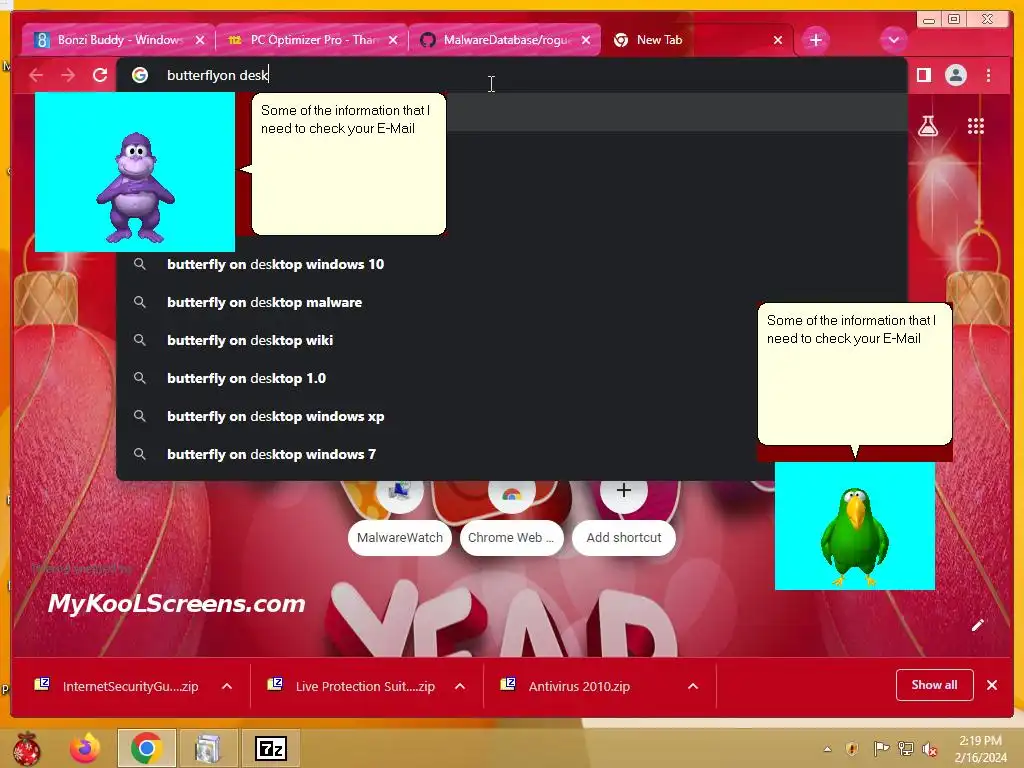The width and height of the screenshot is (1024, 768).
Task: Select the New Tab tab
Action: 697,40
